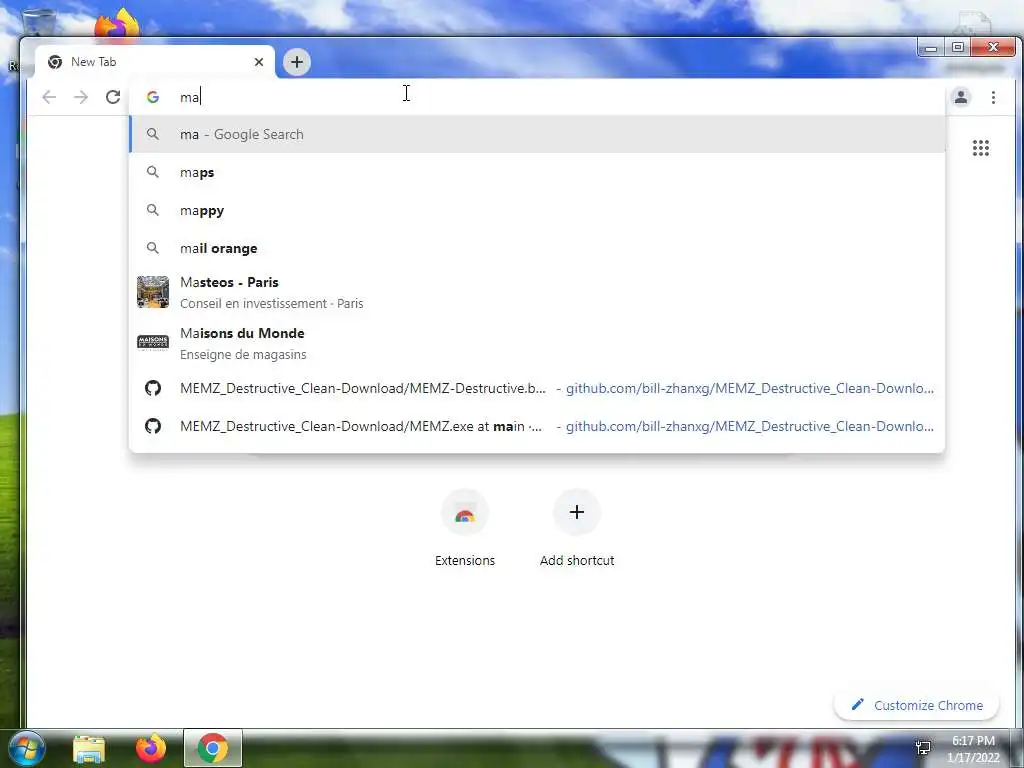Click the Recycle Bin desktop icon
This screenshot has width=1024, height=768.
(x=39, y=21)
